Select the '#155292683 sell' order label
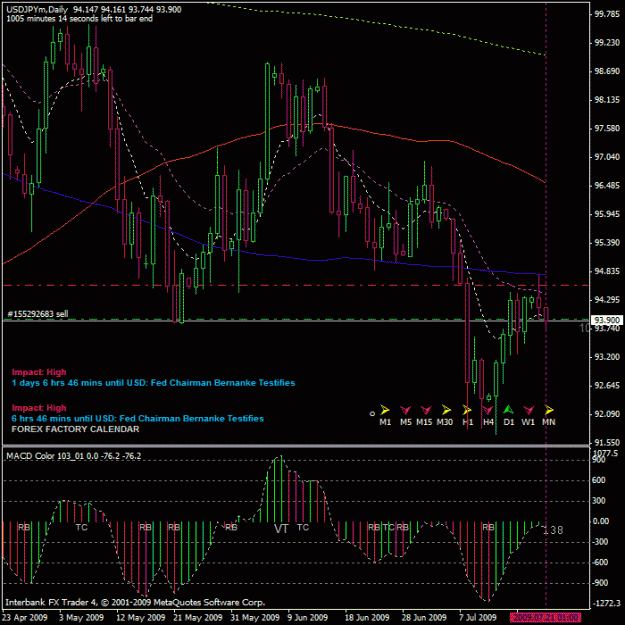This screenshot has width=625, height=625. [38, 314]
